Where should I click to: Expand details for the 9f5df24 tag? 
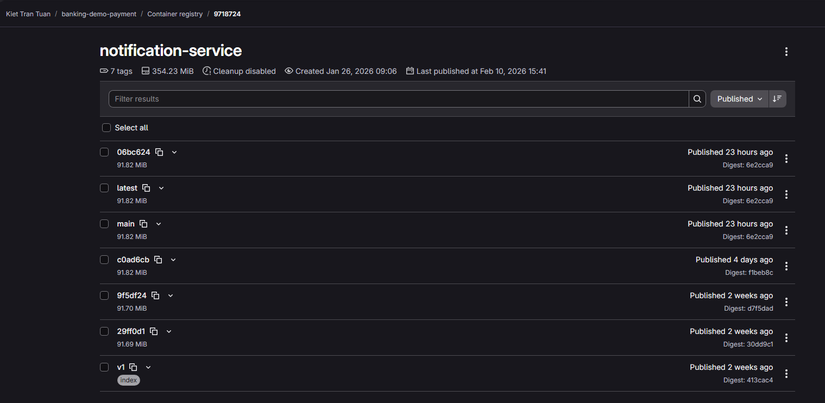(171, 296)
